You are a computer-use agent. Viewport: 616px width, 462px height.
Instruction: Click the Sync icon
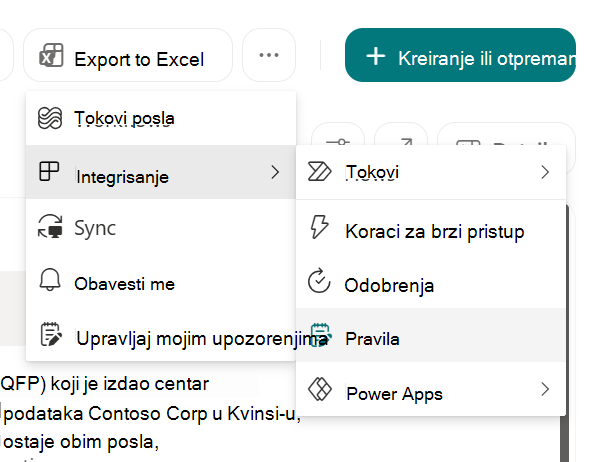[x=50, y=226]
